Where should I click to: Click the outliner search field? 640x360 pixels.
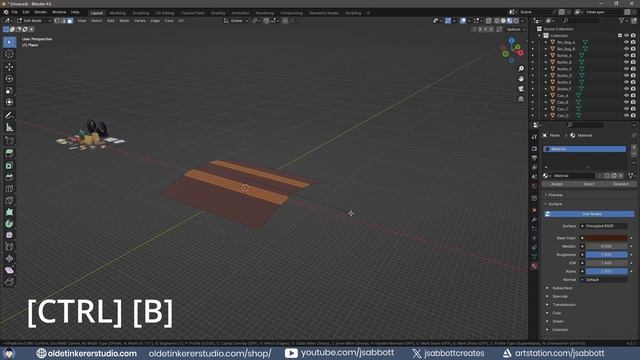pos(582,20)
